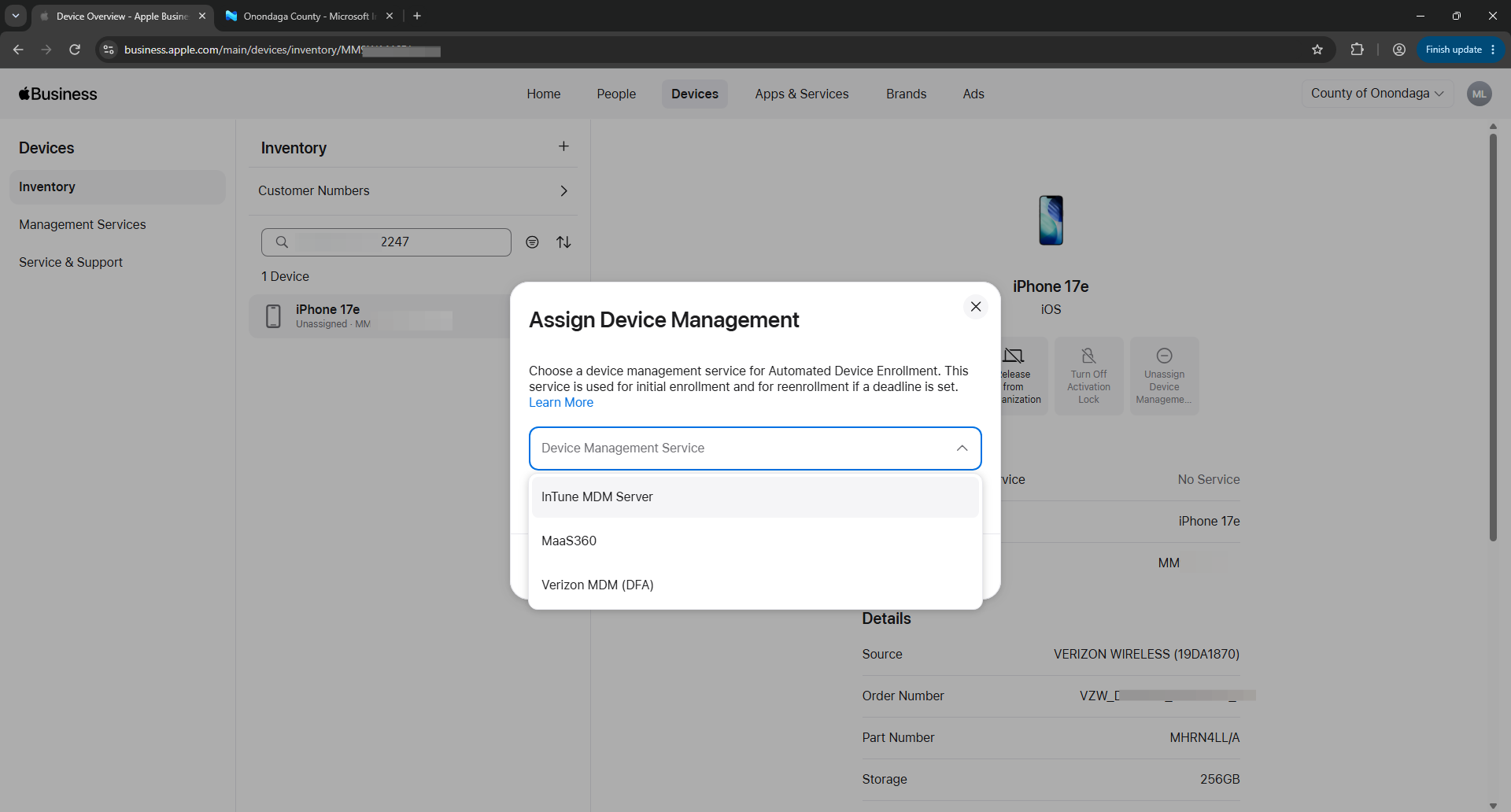Go back in browser history

click(x=18, y=50)
